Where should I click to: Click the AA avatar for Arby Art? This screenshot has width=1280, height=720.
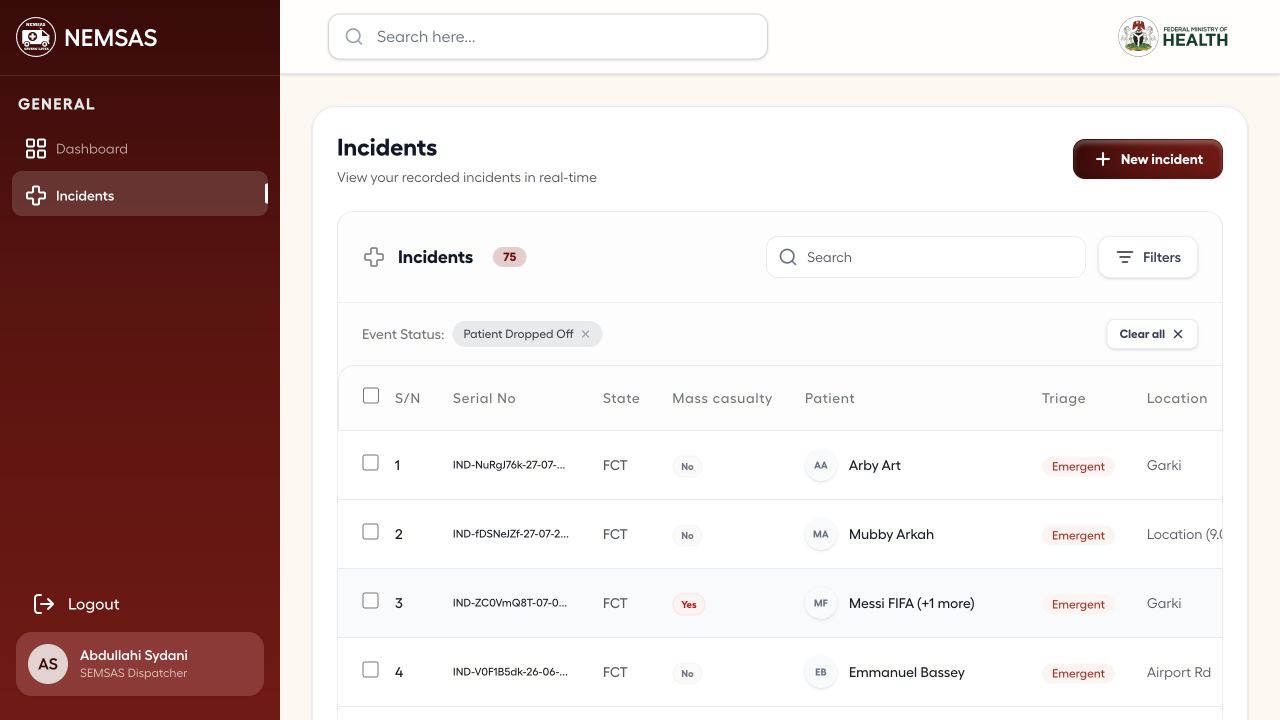tap(821, 465)
